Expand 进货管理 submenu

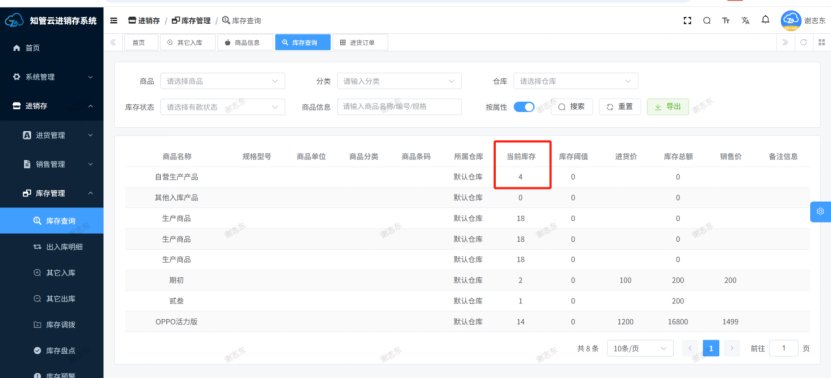pyautogui.click(x=51, y=135)
